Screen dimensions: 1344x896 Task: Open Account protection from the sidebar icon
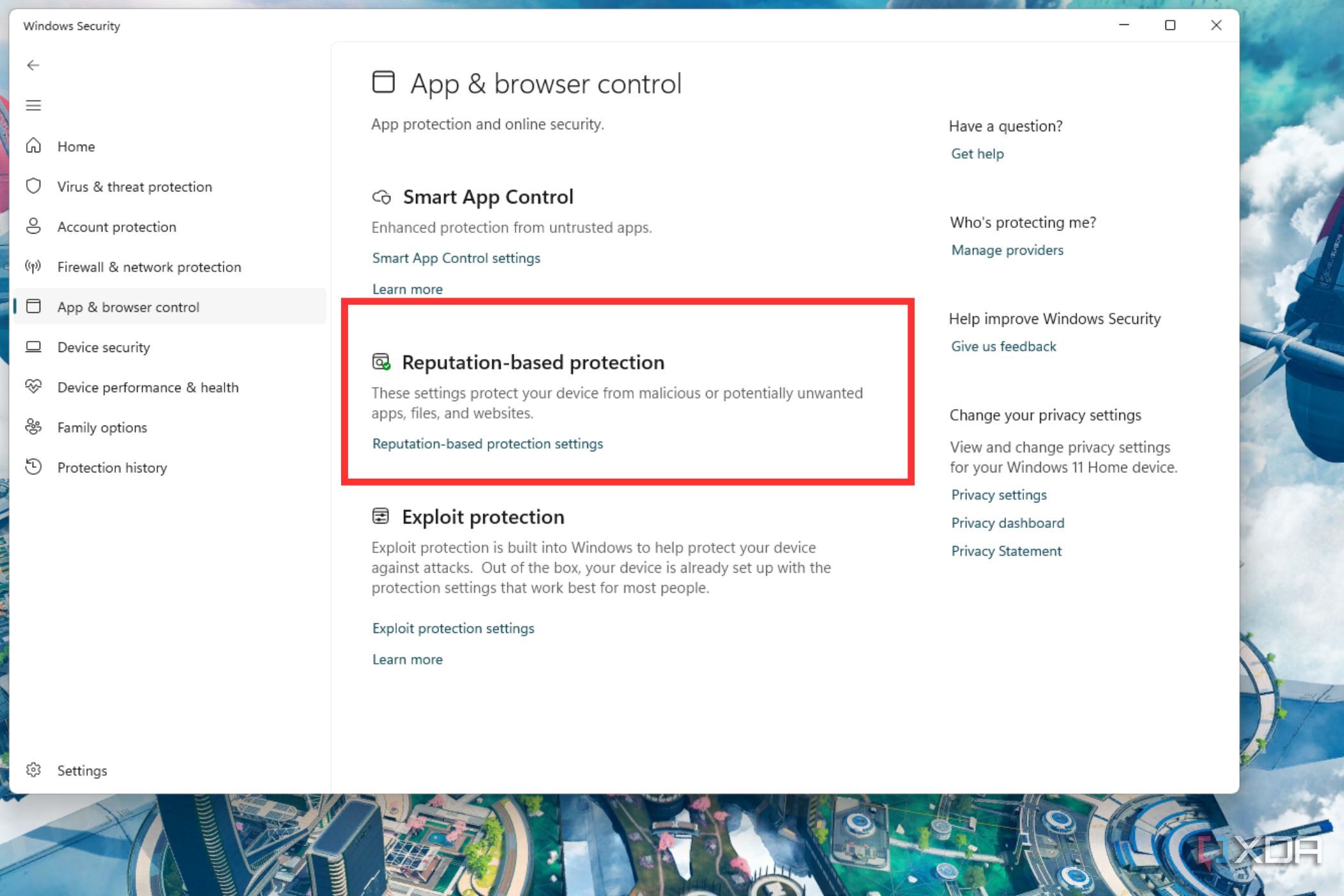(33, 227)
